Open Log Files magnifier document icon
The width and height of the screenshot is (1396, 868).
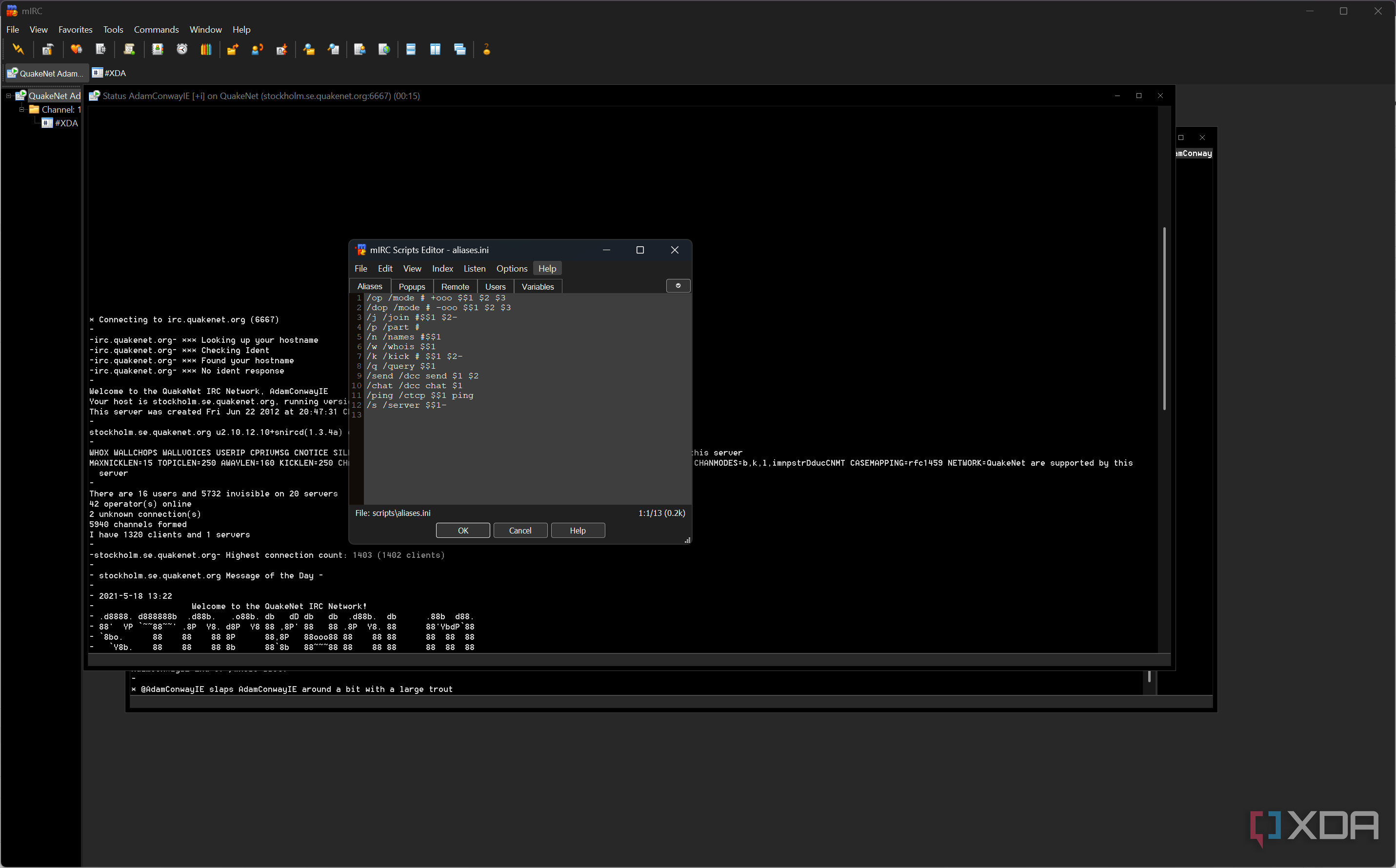tap(334, 49)
